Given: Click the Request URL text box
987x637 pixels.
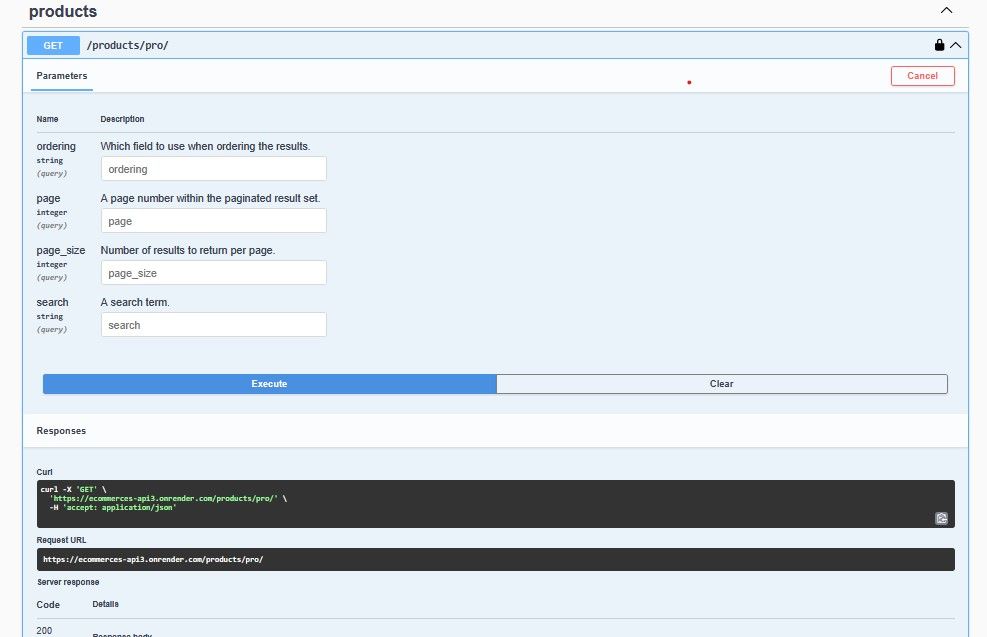Looking at the screenshot, I should tap(495, 560).
